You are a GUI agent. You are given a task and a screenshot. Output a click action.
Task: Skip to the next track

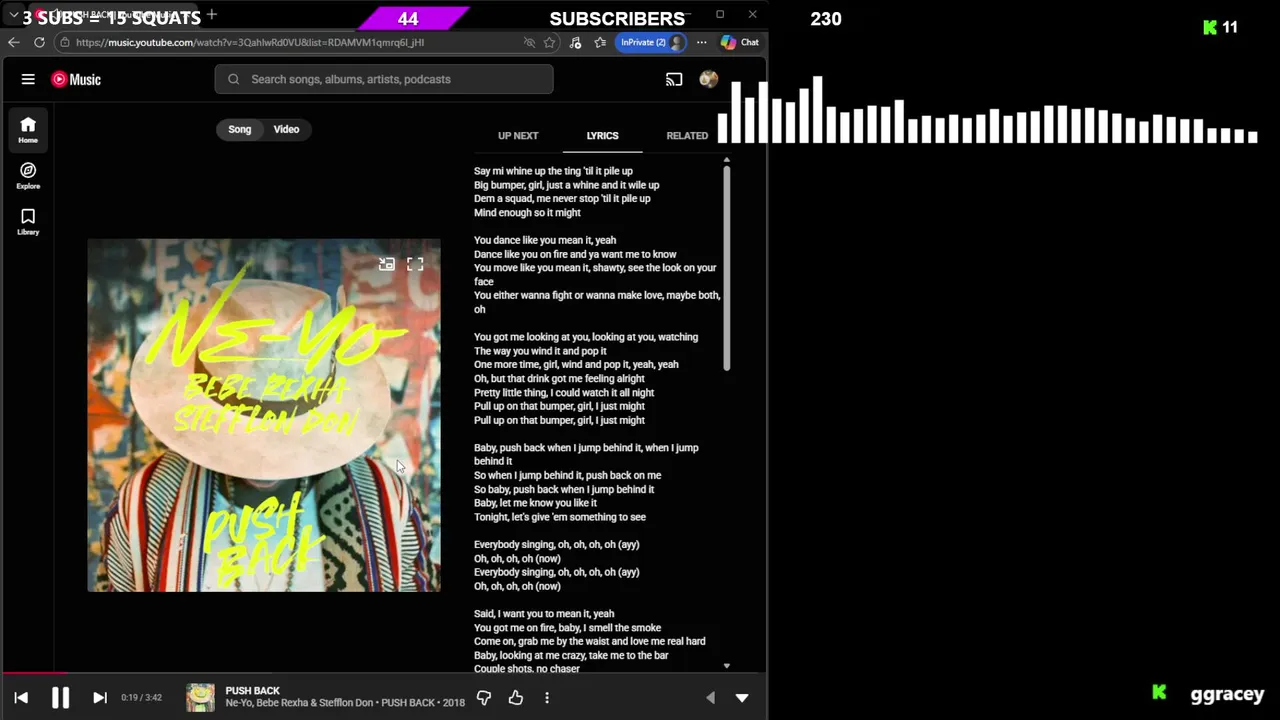pos(99,698)
